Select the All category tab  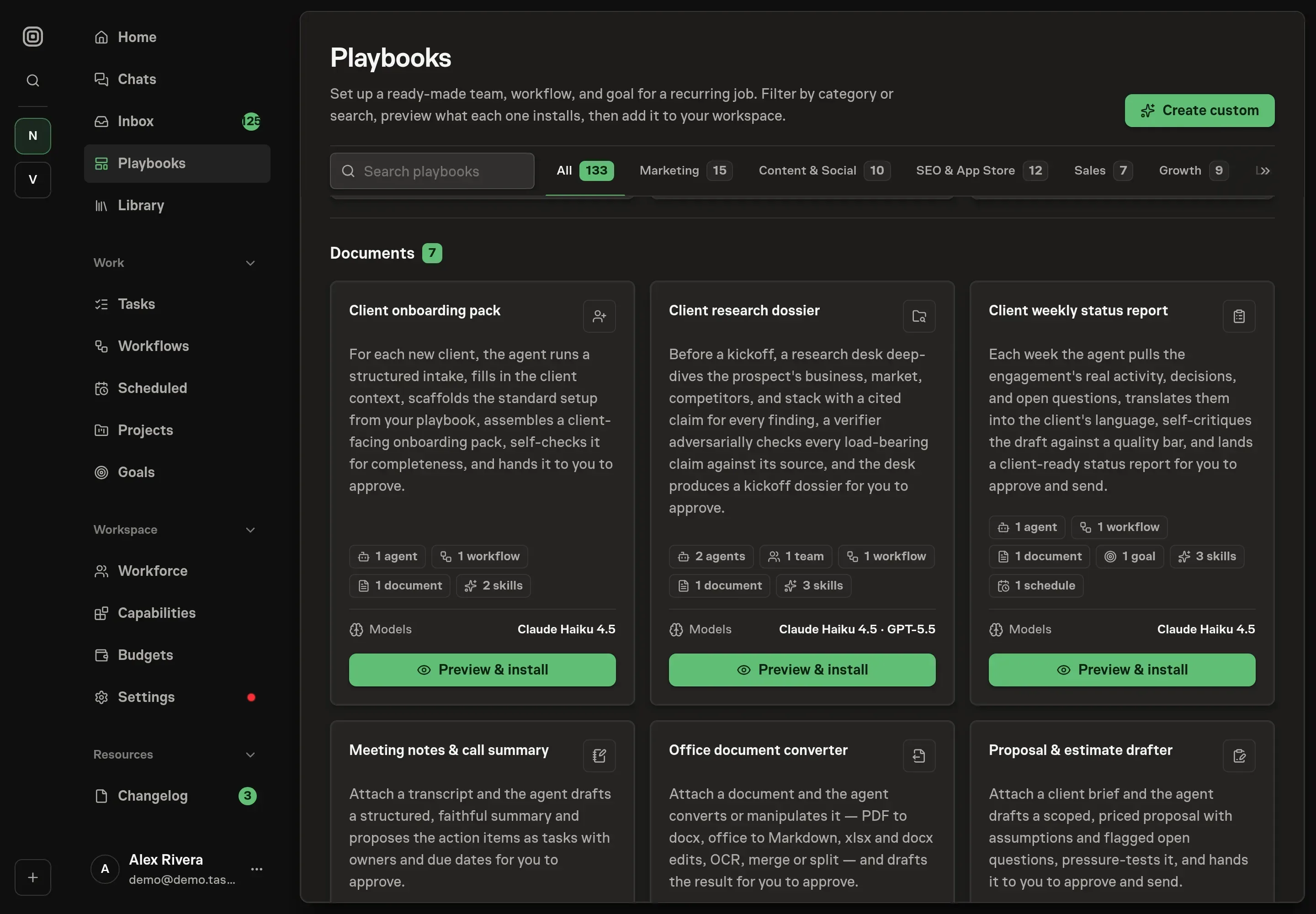point(585,170)
